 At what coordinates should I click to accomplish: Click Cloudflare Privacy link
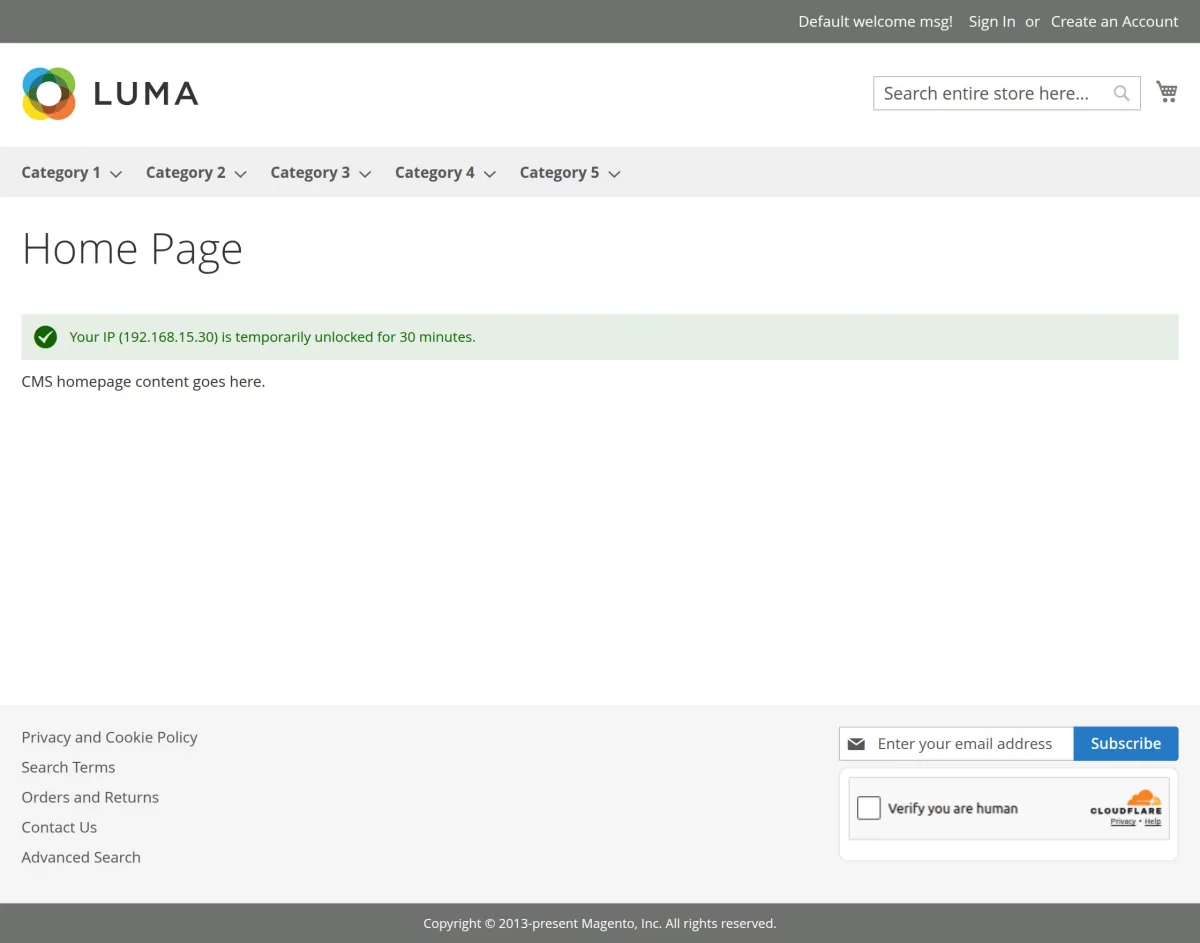1123,822
